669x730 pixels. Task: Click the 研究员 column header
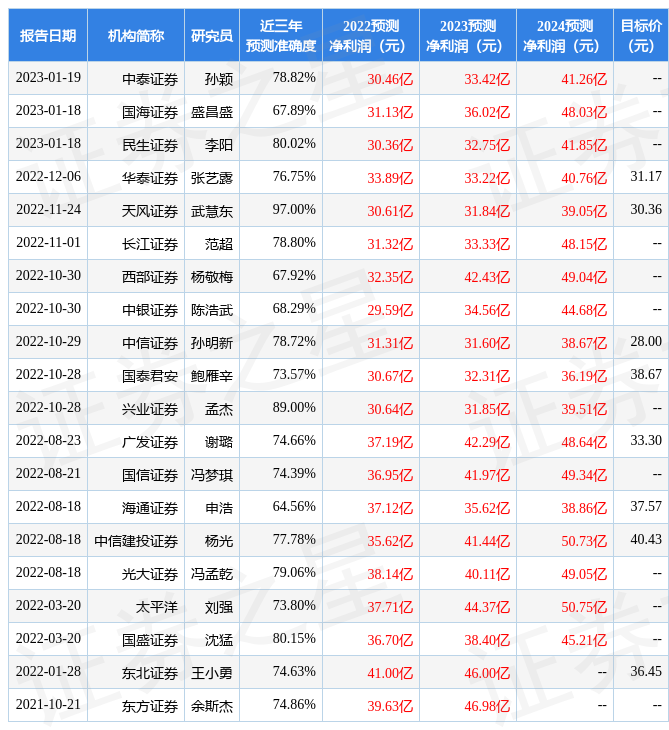tap(212, 35)
